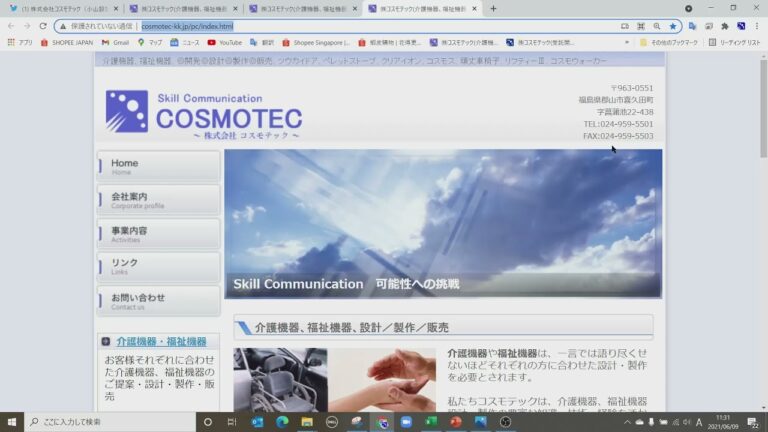
Task: Go back to the previous page
Action: (11, 26)
